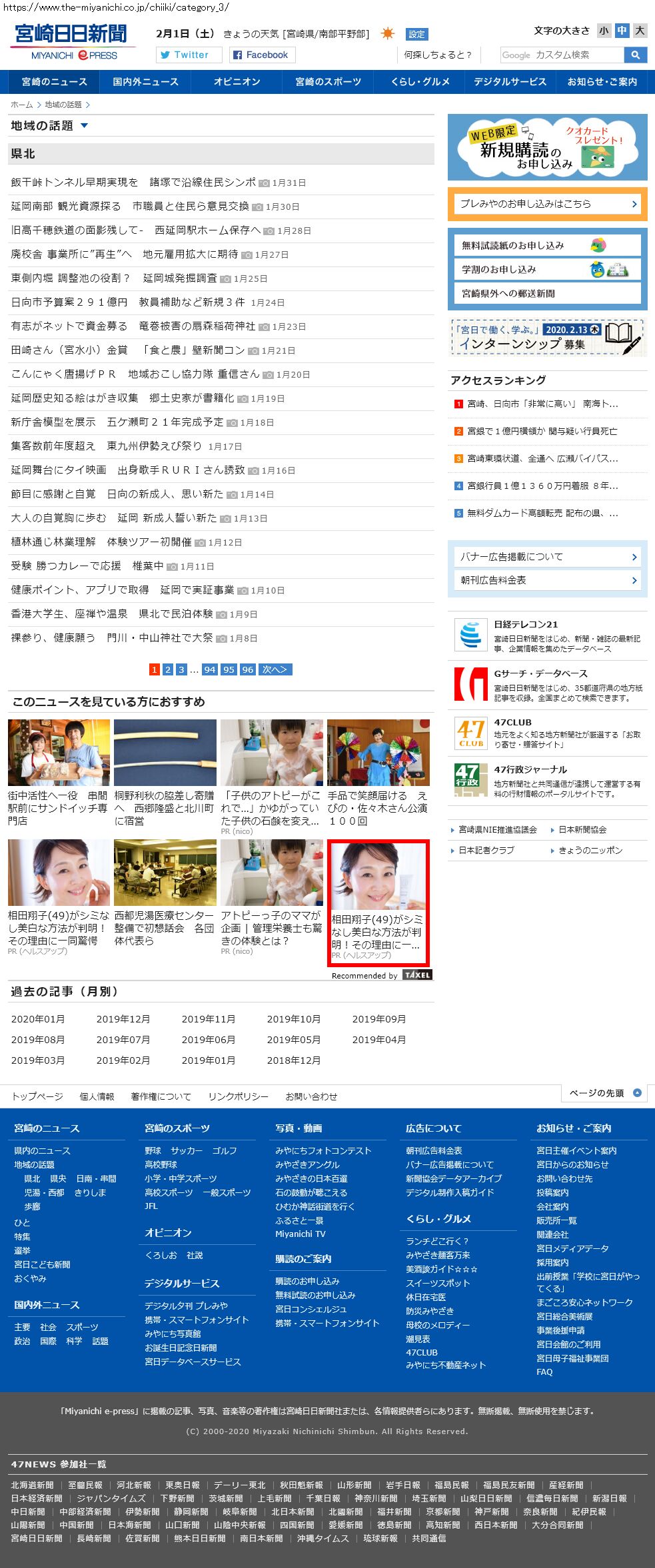Click the sunny weather icon

(x=387, y=33)
